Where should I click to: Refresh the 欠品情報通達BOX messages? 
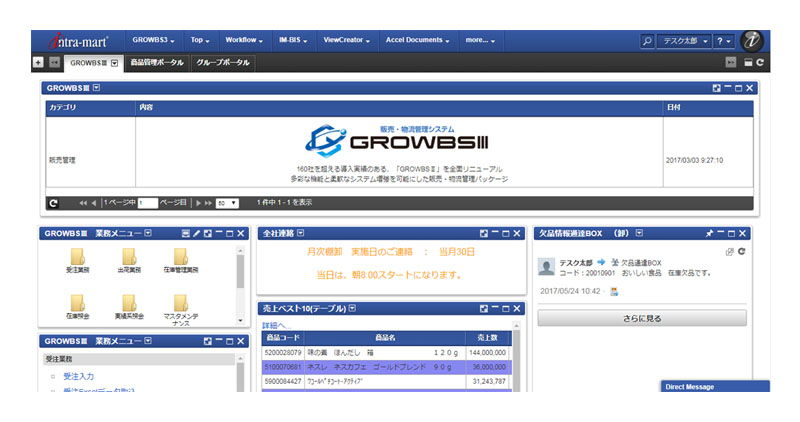coord(741,252)
